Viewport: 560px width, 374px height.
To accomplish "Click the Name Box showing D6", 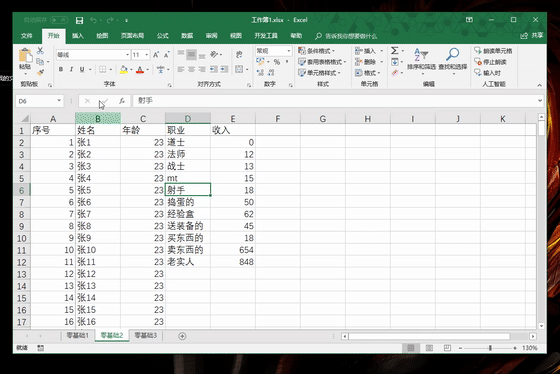I will (40, 101).
